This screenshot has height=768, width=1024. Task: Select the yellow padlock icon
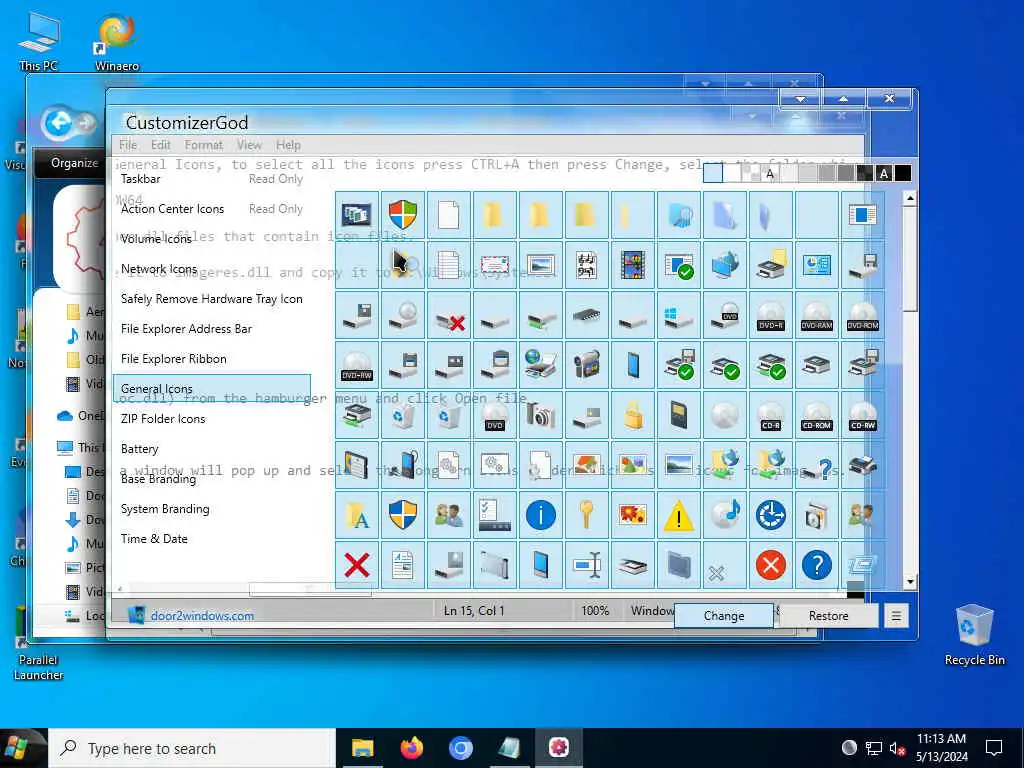tap(633, 416)
